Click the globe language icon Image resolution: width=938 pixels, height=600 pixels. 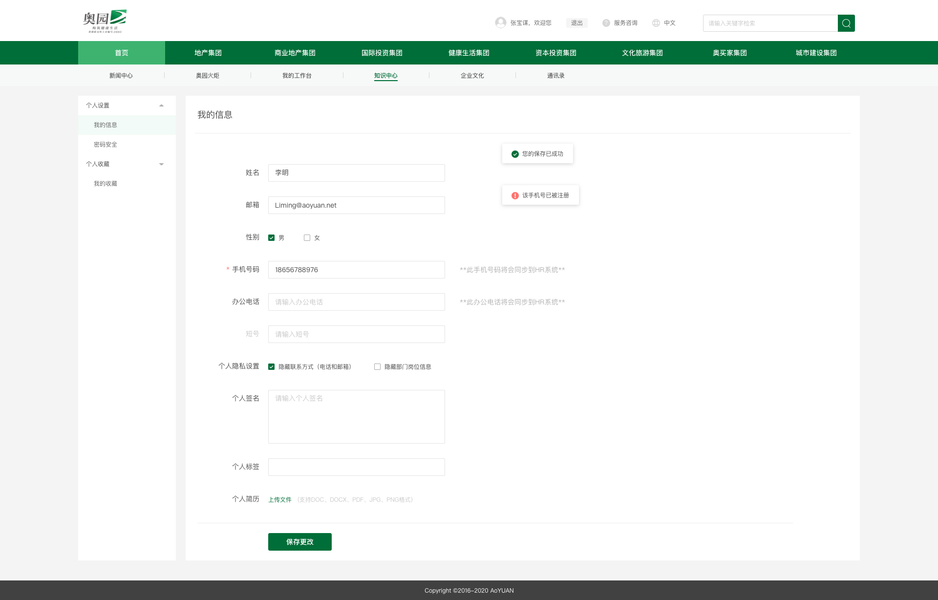tap(656, 23)
